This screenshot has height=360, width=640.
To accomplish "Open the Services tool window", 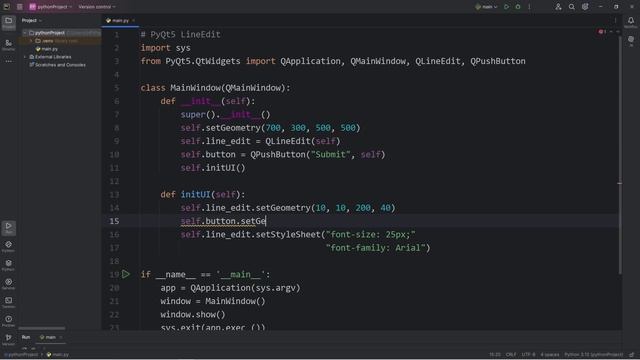I will point(9,284).
